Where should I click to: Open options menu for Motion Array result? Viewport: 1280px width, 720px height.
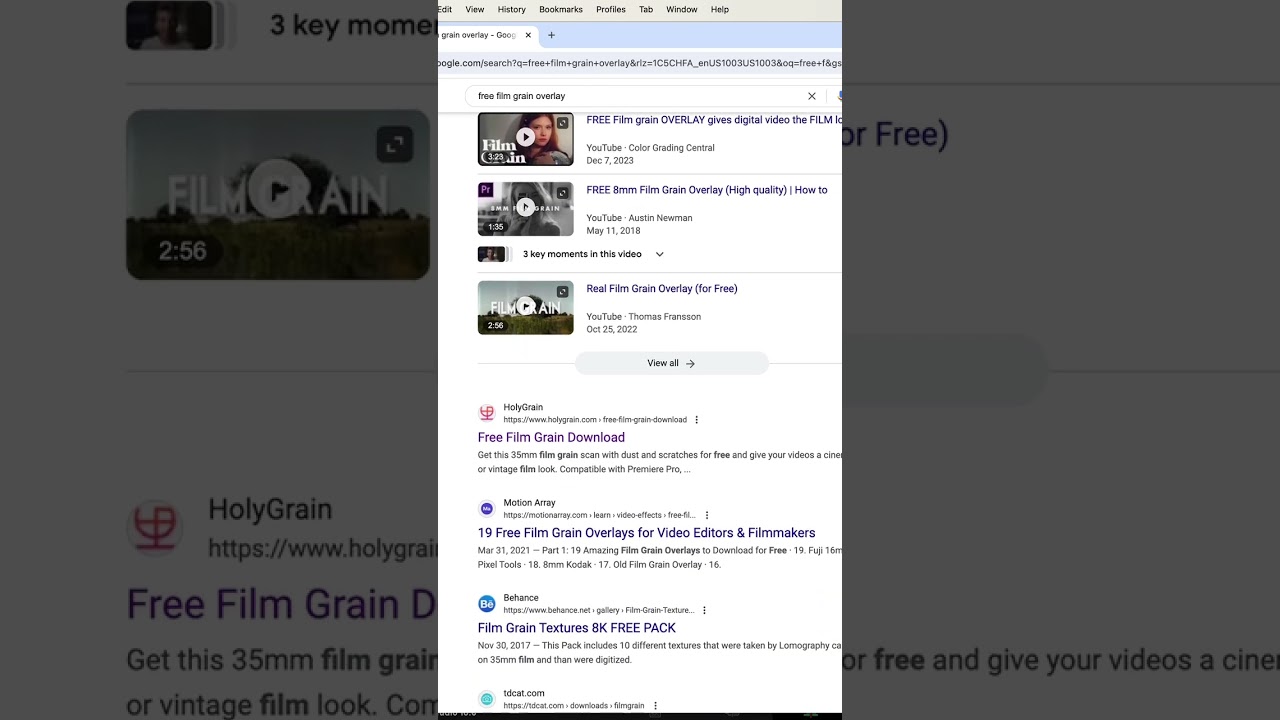[707, 515]
